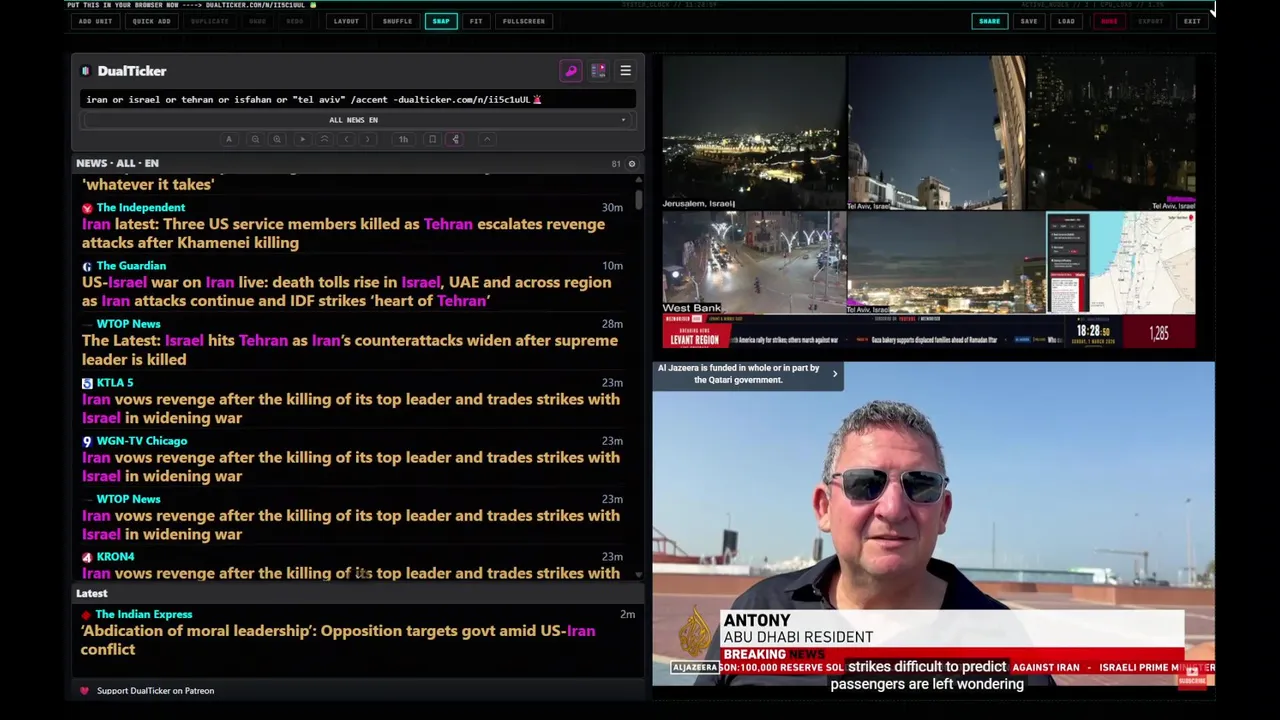Click the West Bank street camera thumbnail

(x=754, y=263)
